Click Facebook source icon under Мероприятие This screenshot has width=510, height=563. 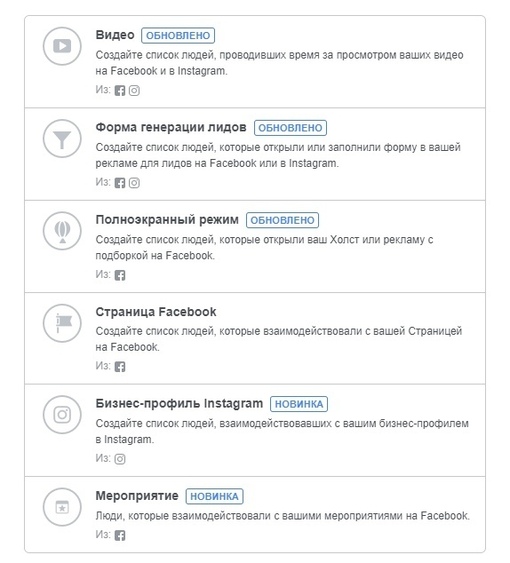(120, 536)
